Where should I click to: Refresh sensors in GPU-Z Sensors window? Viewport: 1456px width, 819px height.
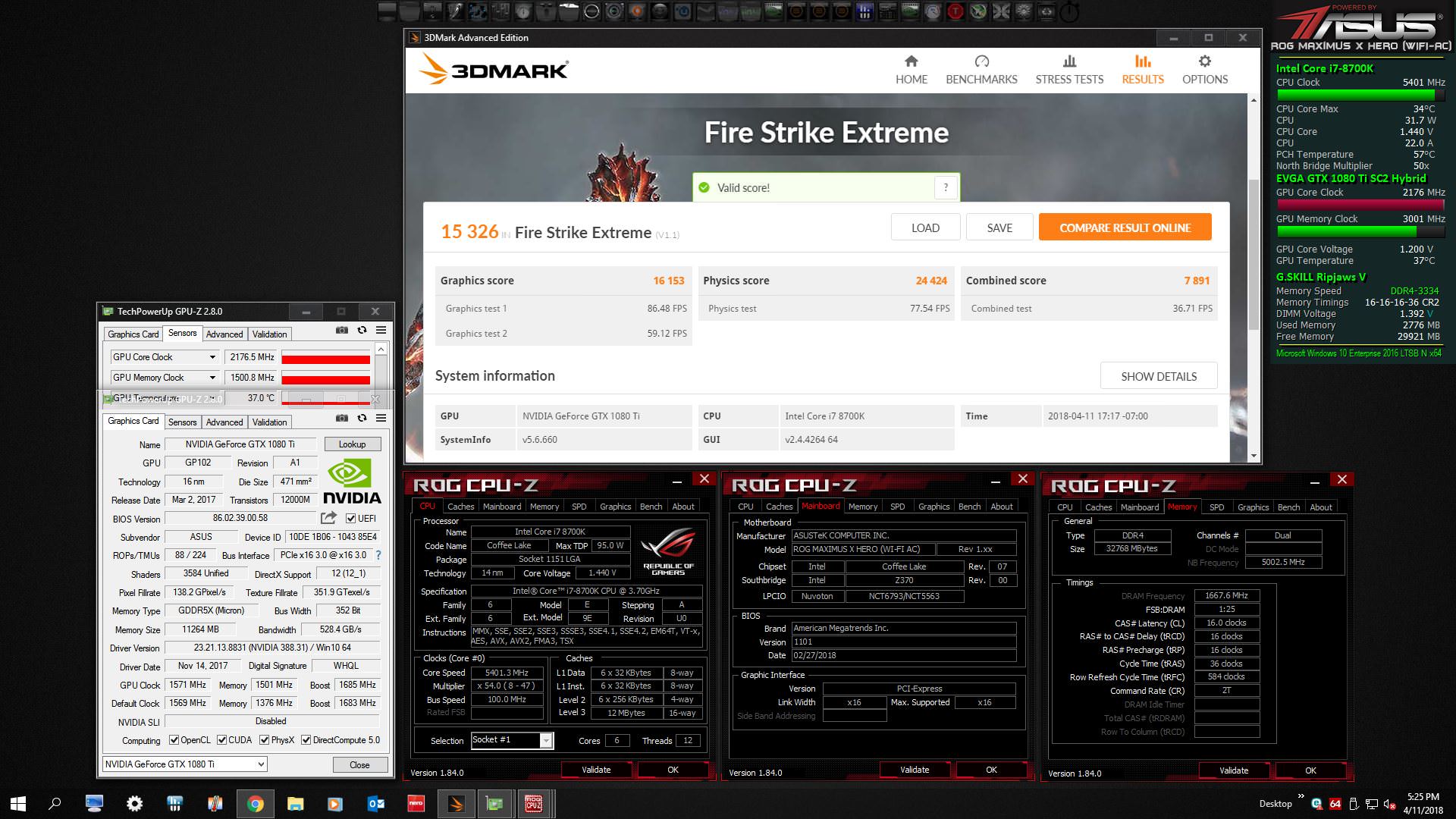pyautogui.click(x=362, y=331)
